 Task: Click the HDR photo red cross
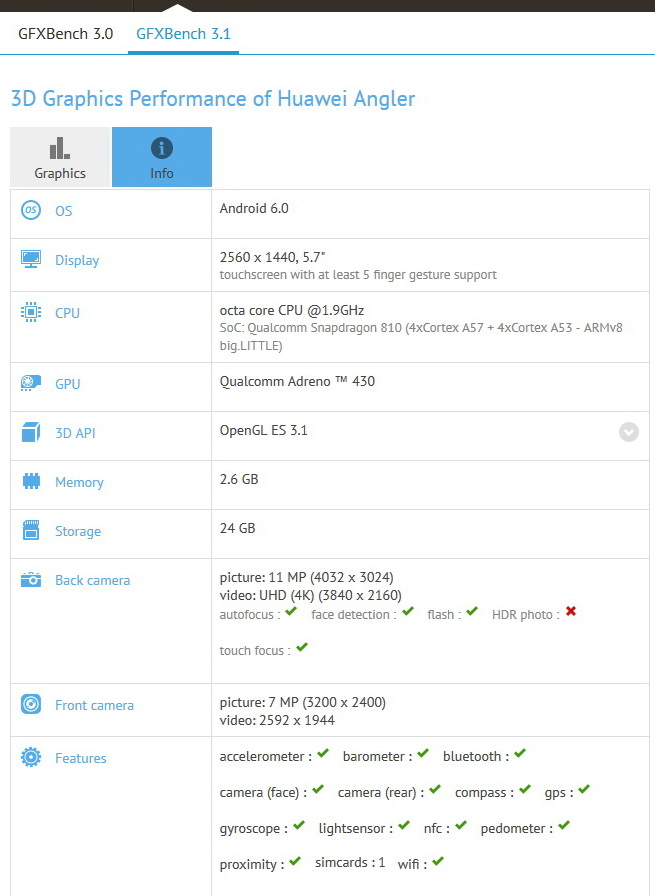tap(570, 611)
